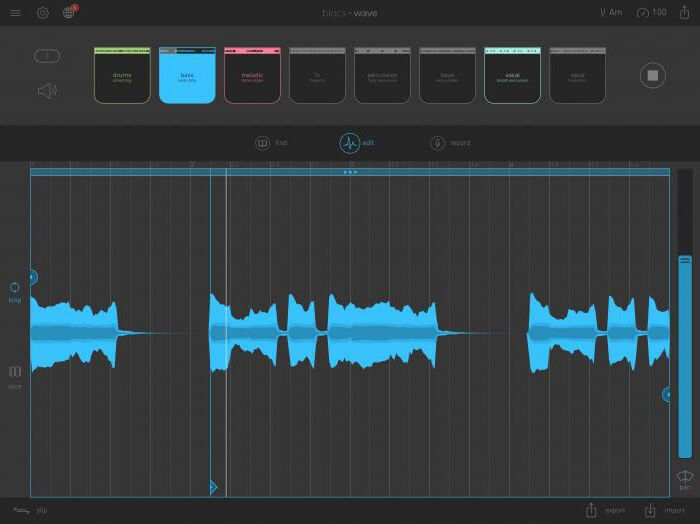
Task: Import audio via import button
Action: [664, 510]
